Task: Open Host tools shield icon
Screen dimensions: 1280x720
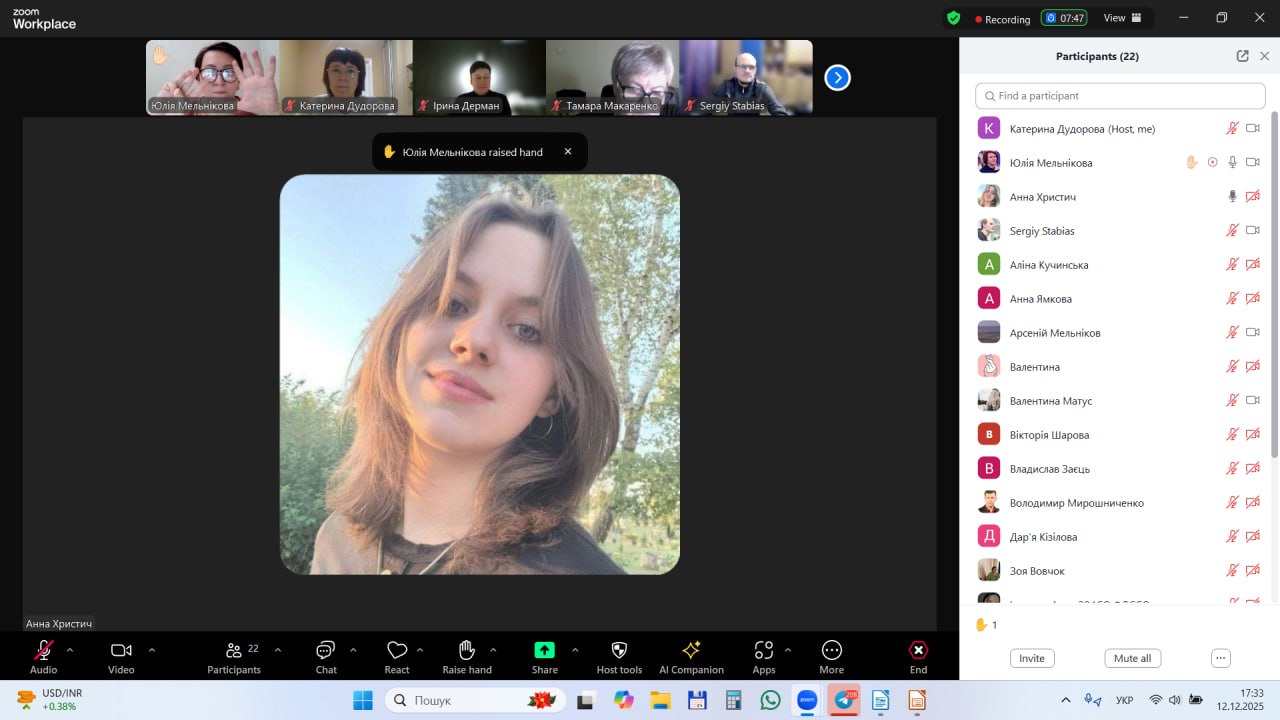Action: (x=619, y=651)
